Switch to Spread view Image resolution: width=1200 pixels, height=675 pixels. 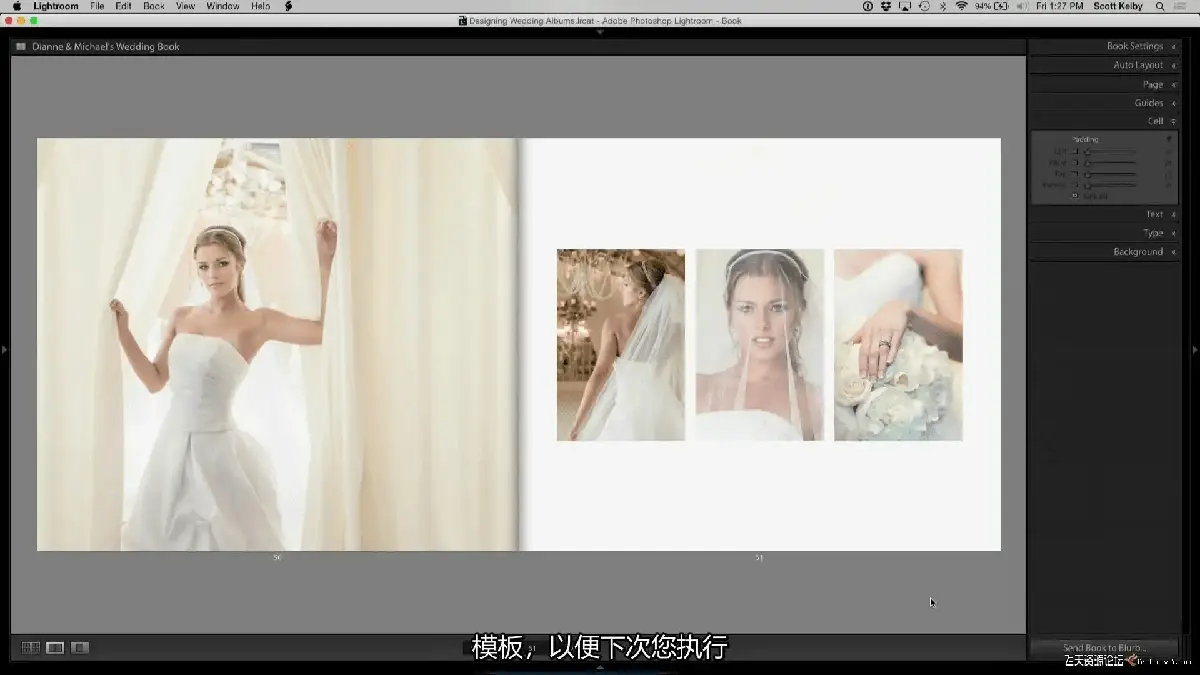click(55, 648)
